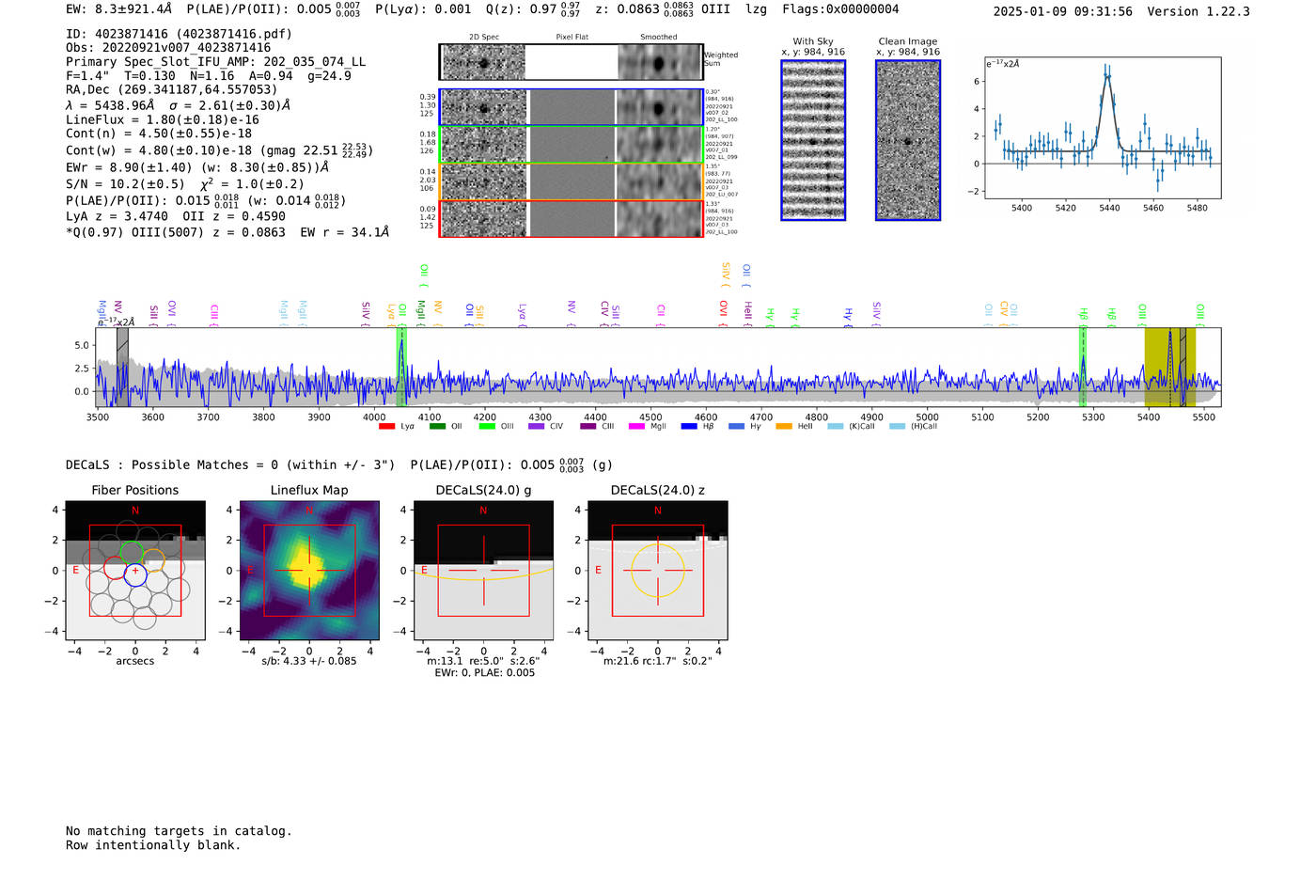Click the red fiber circle in Fiber Positions
1316x896 pixels.
pyautogui.click(x=115, y=567)
